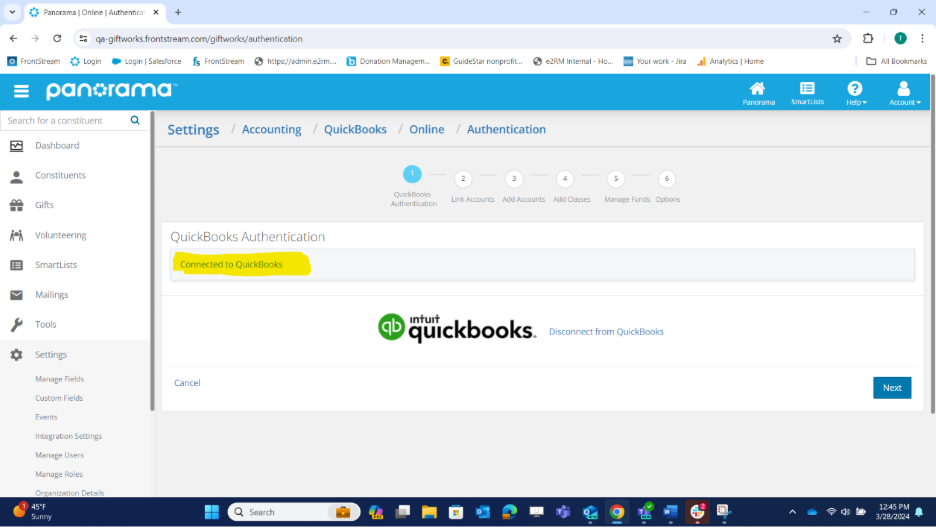Image resolution: width=936 pixels, height=528 pixels.
Task: Go to step 3 Add Accounts
Action: [514, 179]
